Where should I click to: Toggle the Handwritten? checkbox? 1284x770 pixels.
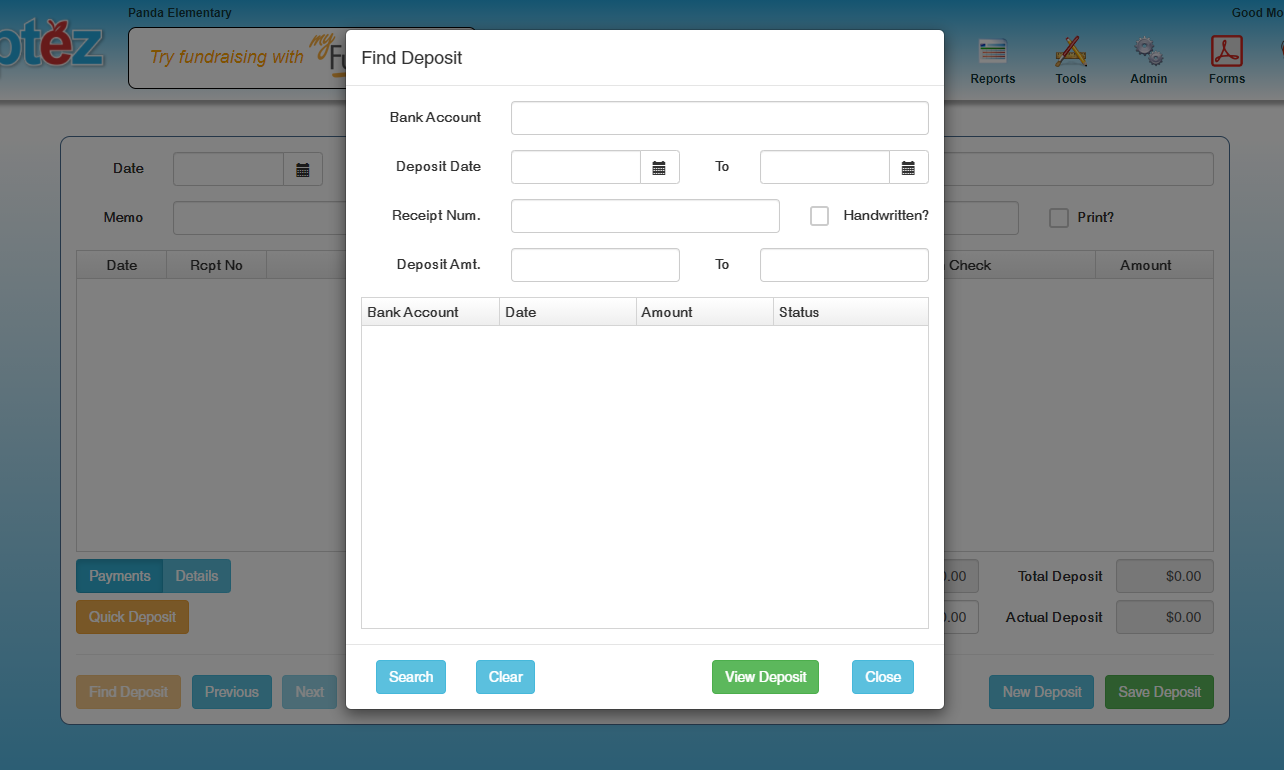coord(819,216)
